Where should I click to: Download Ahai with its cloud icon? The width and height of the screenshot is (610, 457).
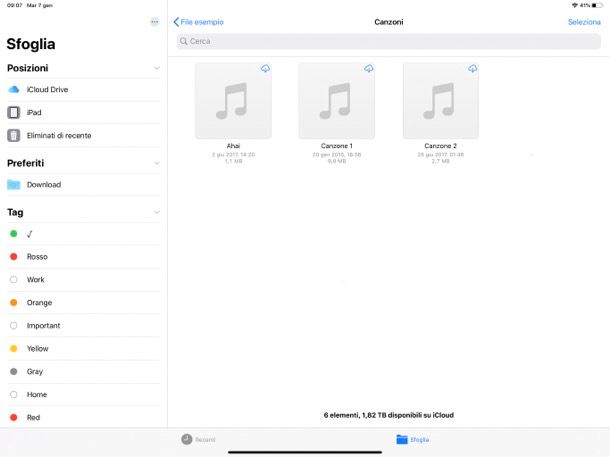coord(265,68)
